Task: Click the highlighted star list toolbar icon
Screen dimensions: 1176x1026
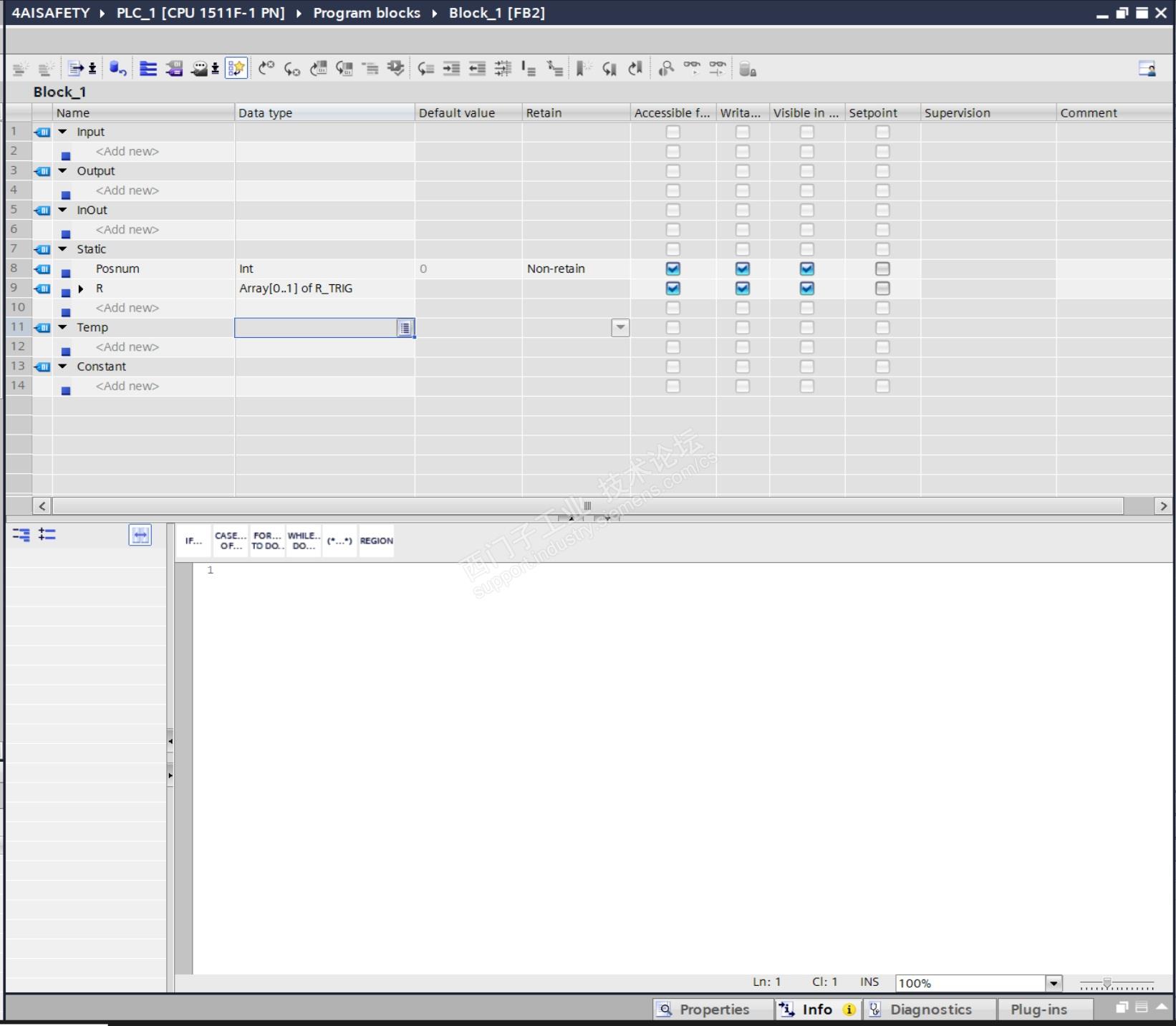Action: 236,69
